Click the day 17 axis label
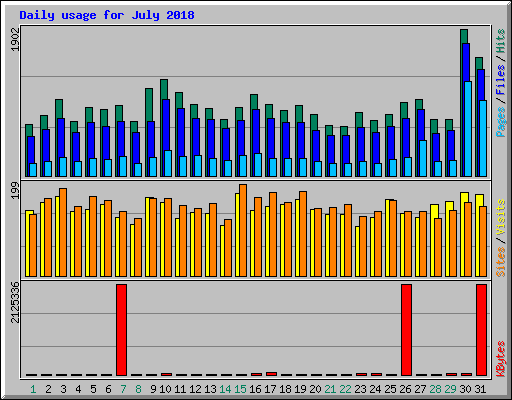The image size is (512, 400). (270, 389)
